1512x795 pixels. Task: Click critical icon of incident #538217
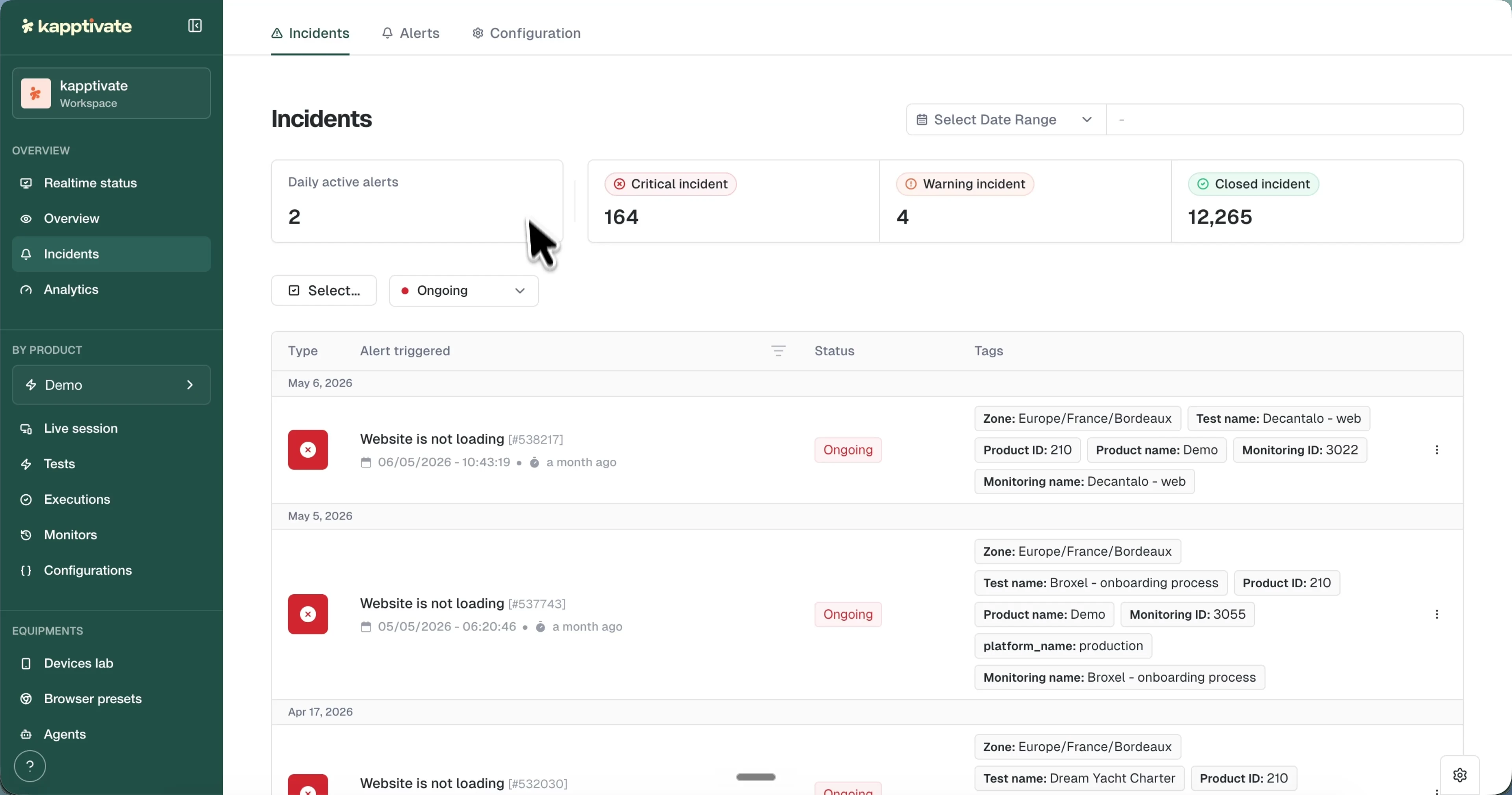pyautogui.click(x=308, y=450)
